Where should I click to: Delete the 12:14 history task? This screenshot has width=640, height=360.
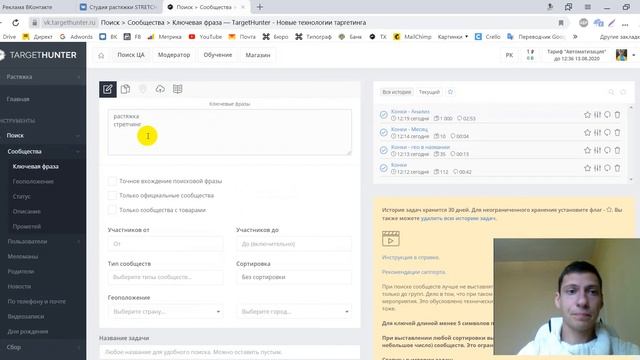pyautogui.click(x=617, y=132)
